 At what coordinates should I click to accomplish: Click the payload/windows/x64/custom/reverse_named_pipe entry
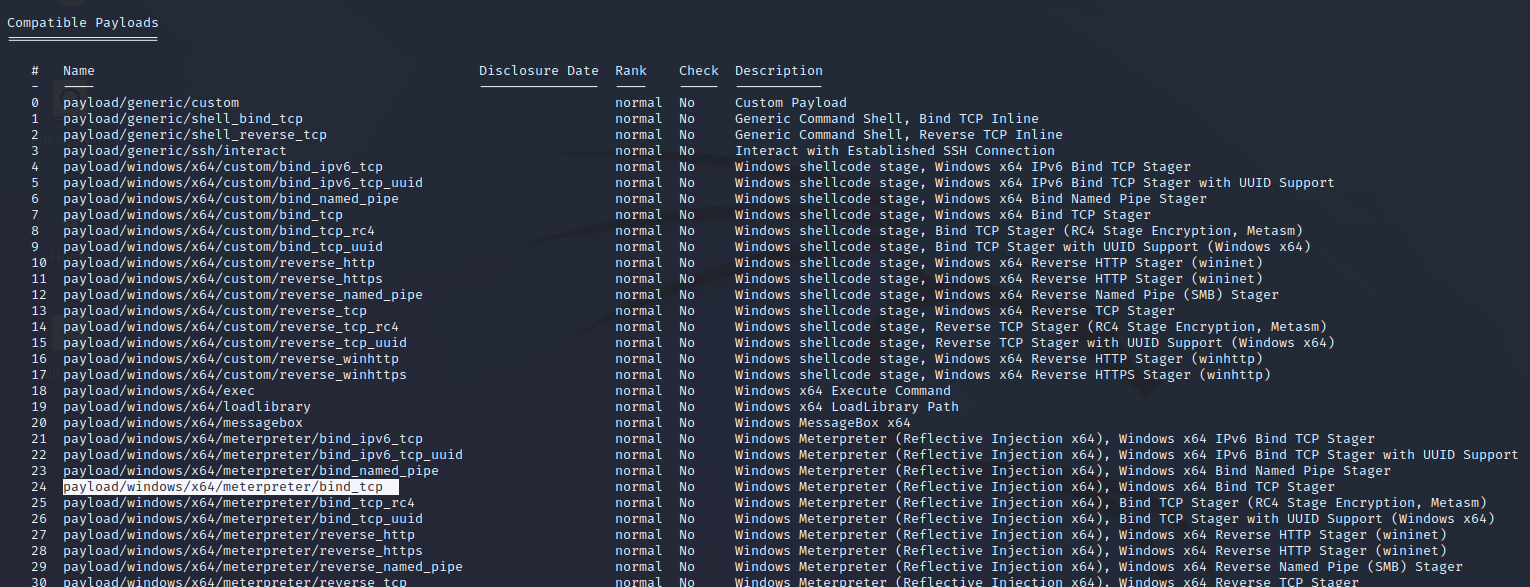[243, 295]
